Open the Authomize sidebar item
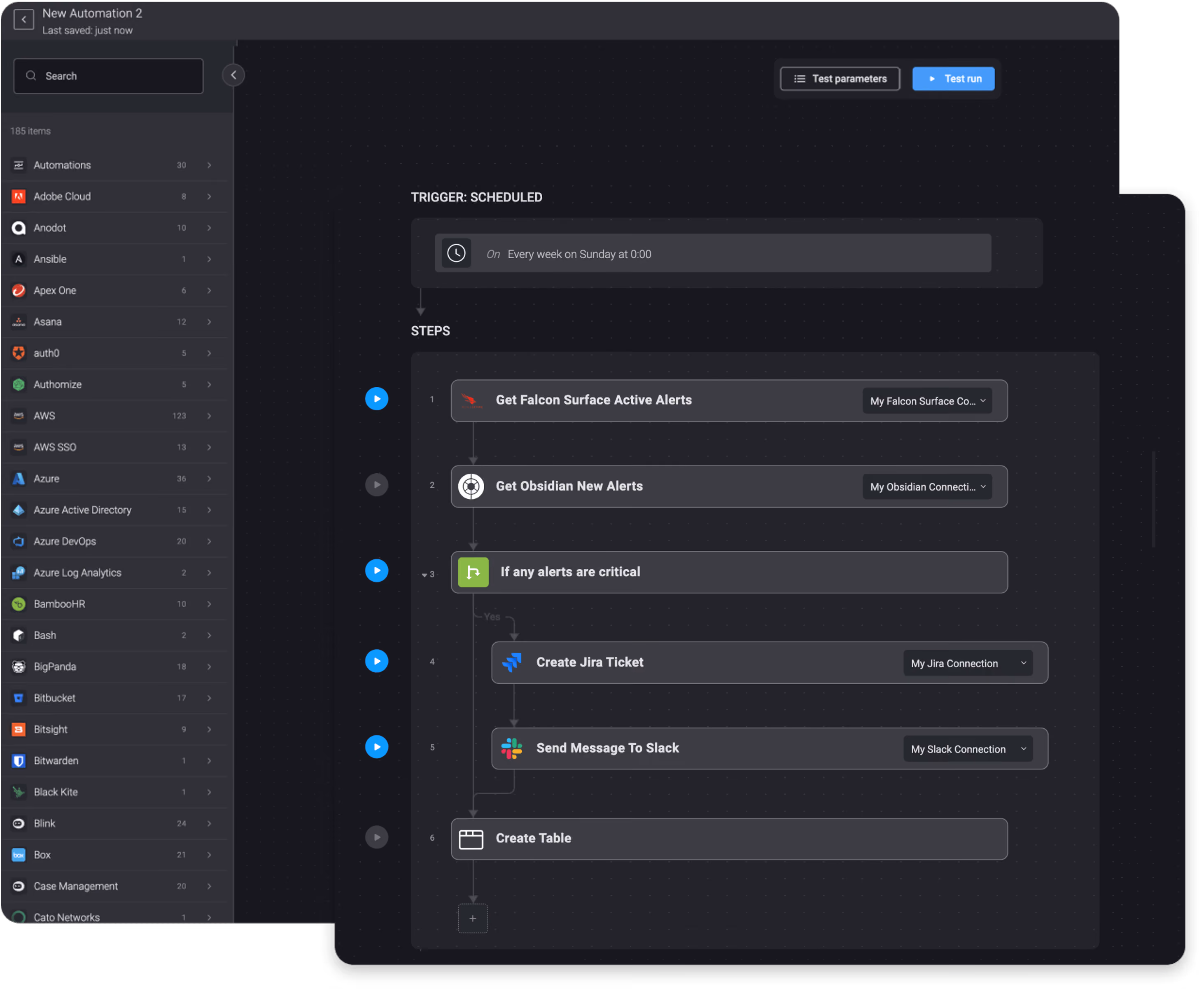The width and height of the screenshot is (1204, 989). coord(114,385)
